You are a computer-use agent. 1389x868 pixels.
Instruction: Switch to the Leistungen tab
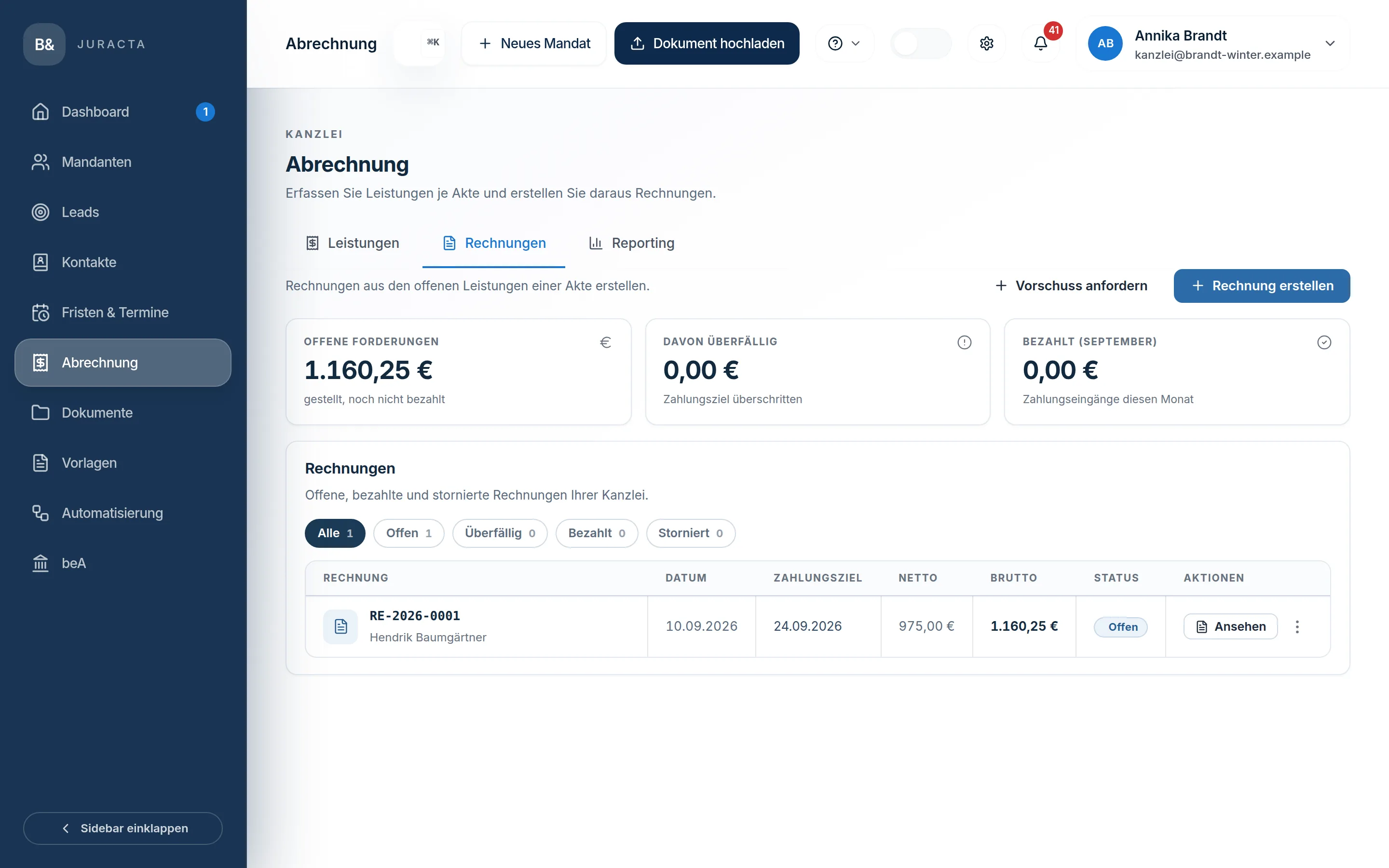pos(353,244)
